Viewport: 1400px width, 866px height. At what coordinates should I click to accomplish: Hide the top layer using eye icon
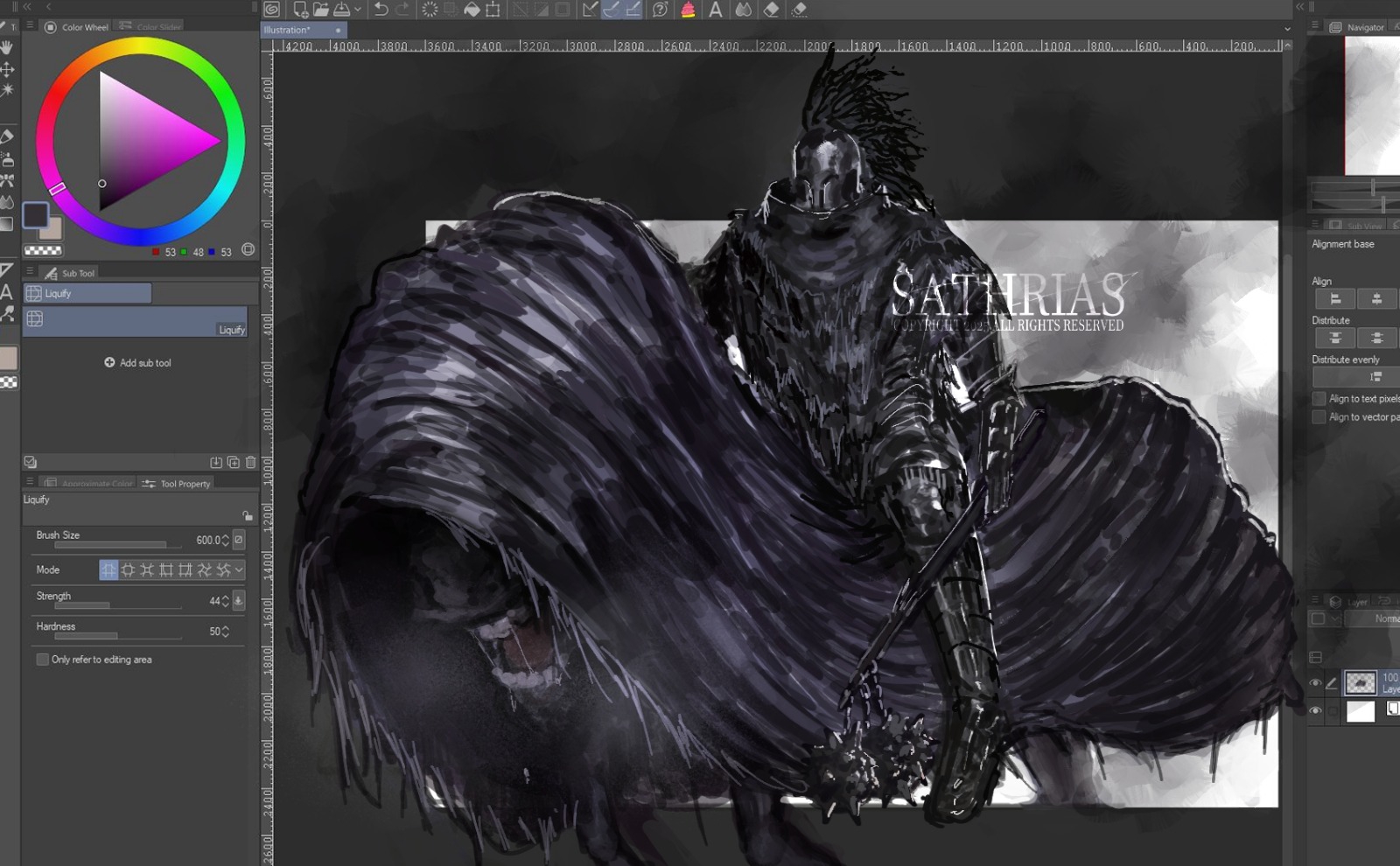point(1315,683)
